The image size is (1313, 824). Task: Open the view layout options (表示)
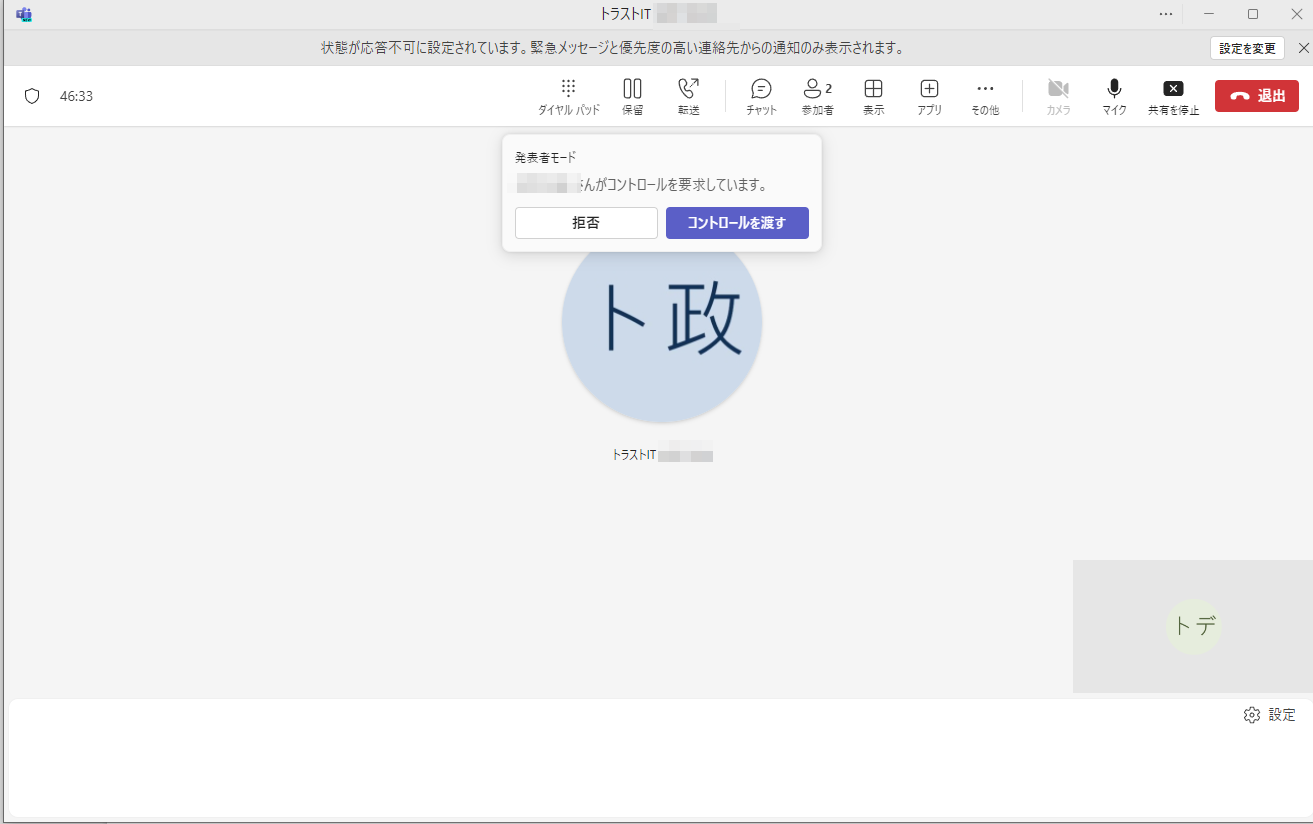(873, 96)
